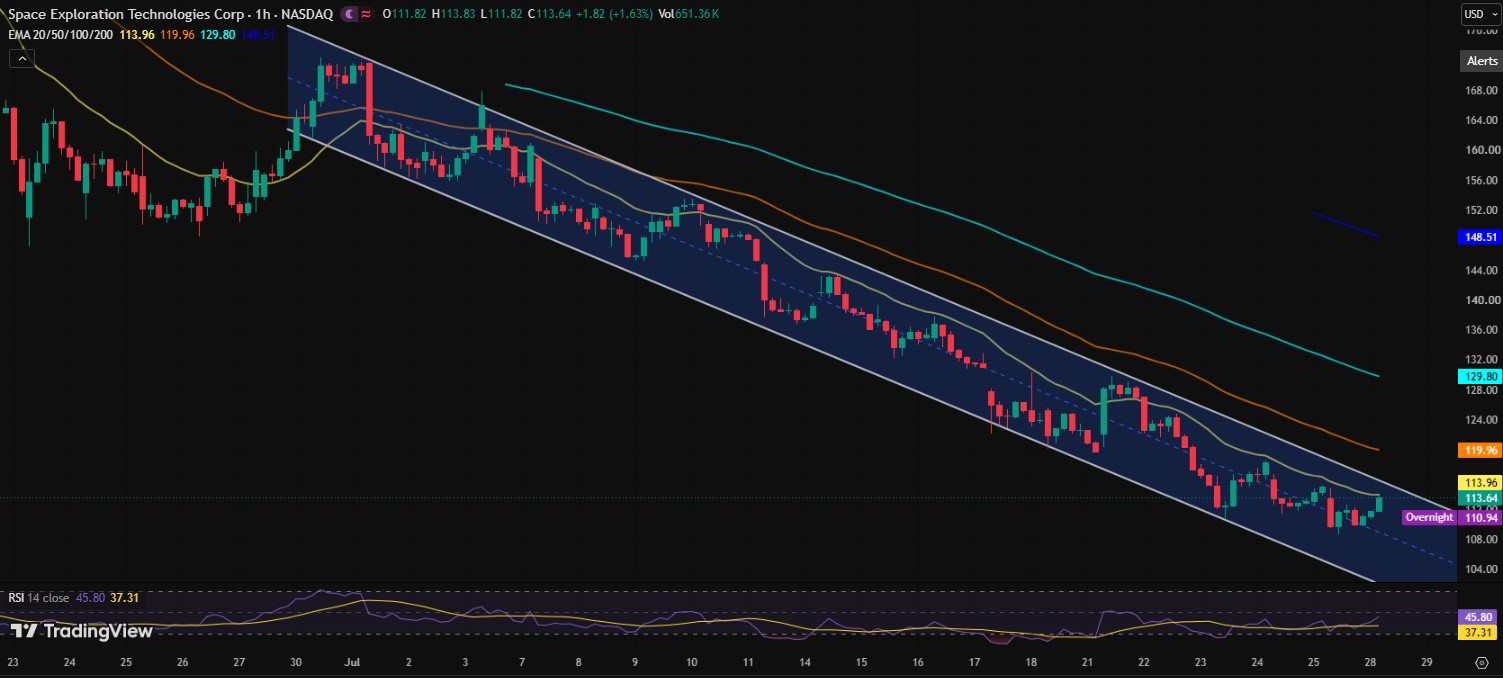Click the TradingView logo
The width and height of the screenshot is (1503, 678).
[82, 631]
